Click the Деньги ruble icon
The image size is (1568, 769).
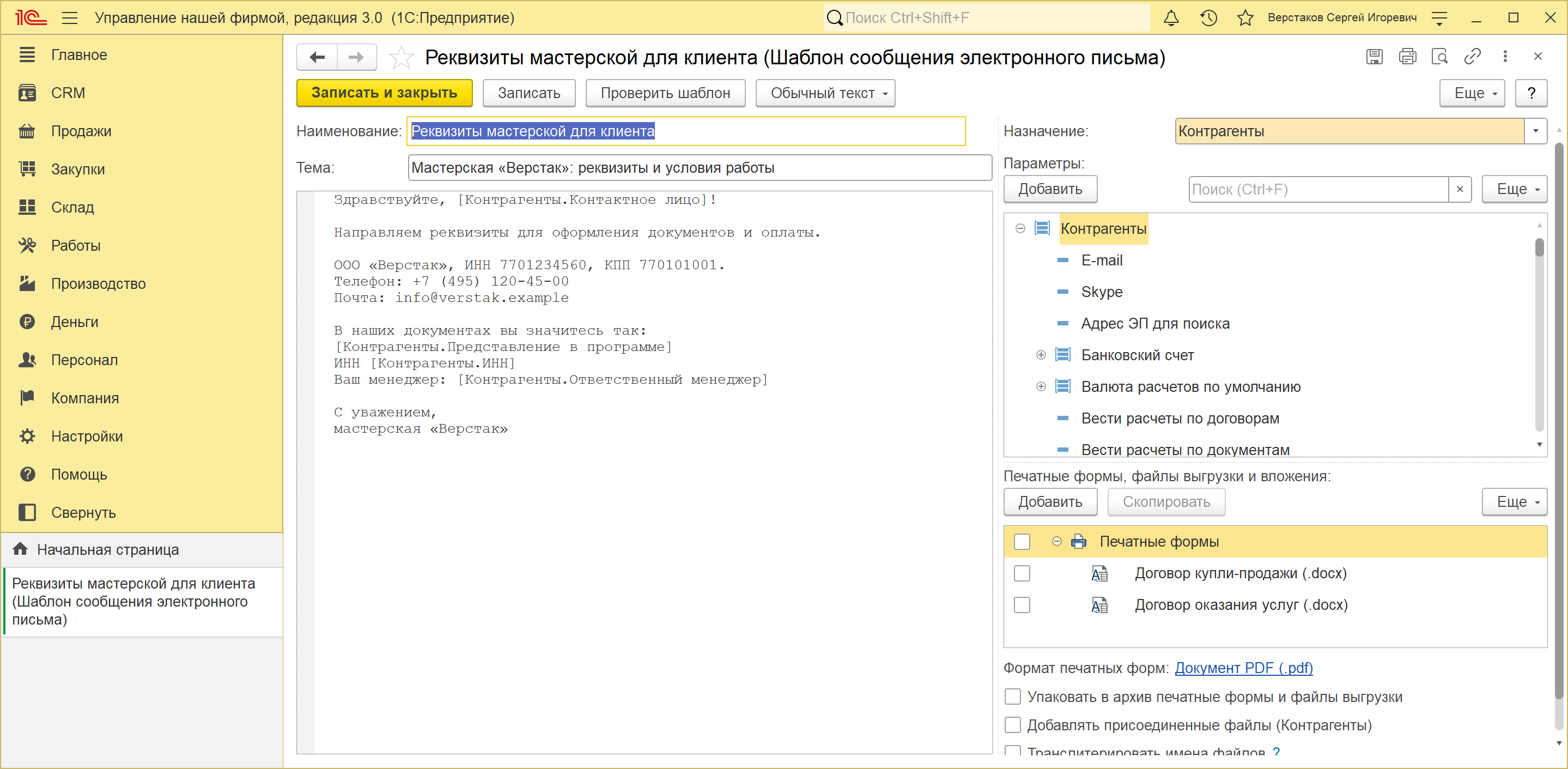point(27,322)
